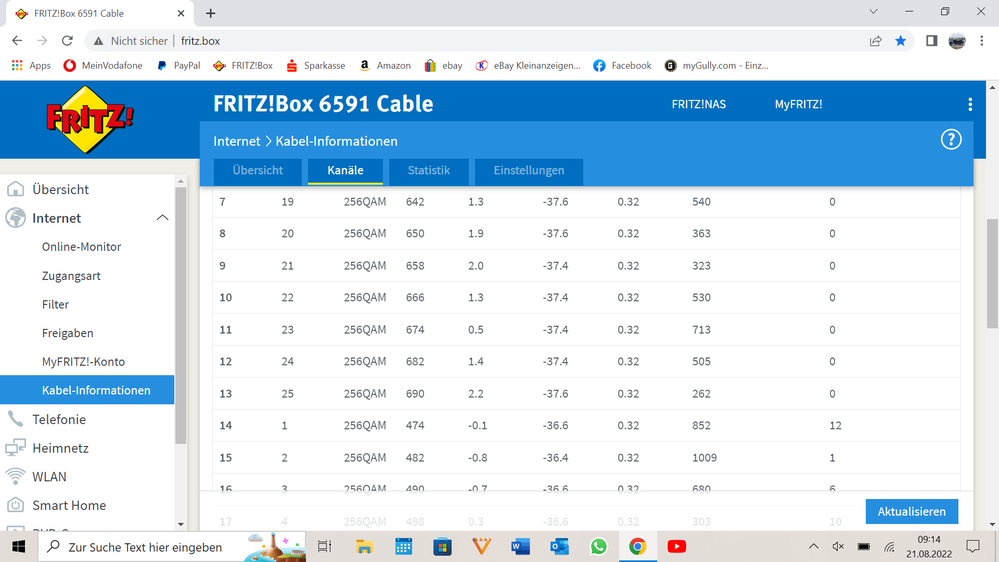The image size is (999, 562).
Task: Open Microsoft Store from taskbar
Action: click(x=442, y=546)
